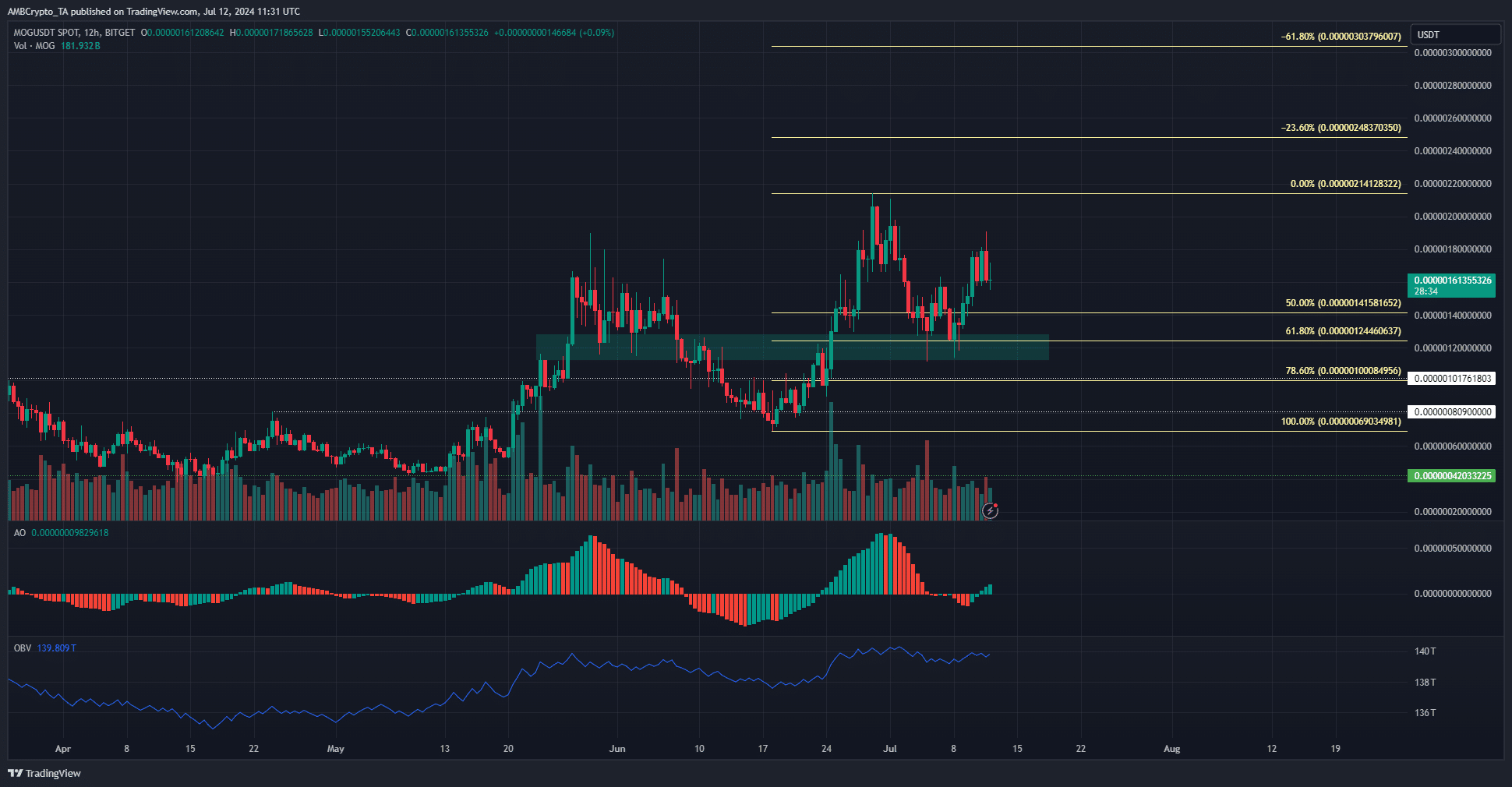Select the 78.60% Fibonacci retracement label
The height and width of the screenshot is (787, 1512).
coord(1343,371)
